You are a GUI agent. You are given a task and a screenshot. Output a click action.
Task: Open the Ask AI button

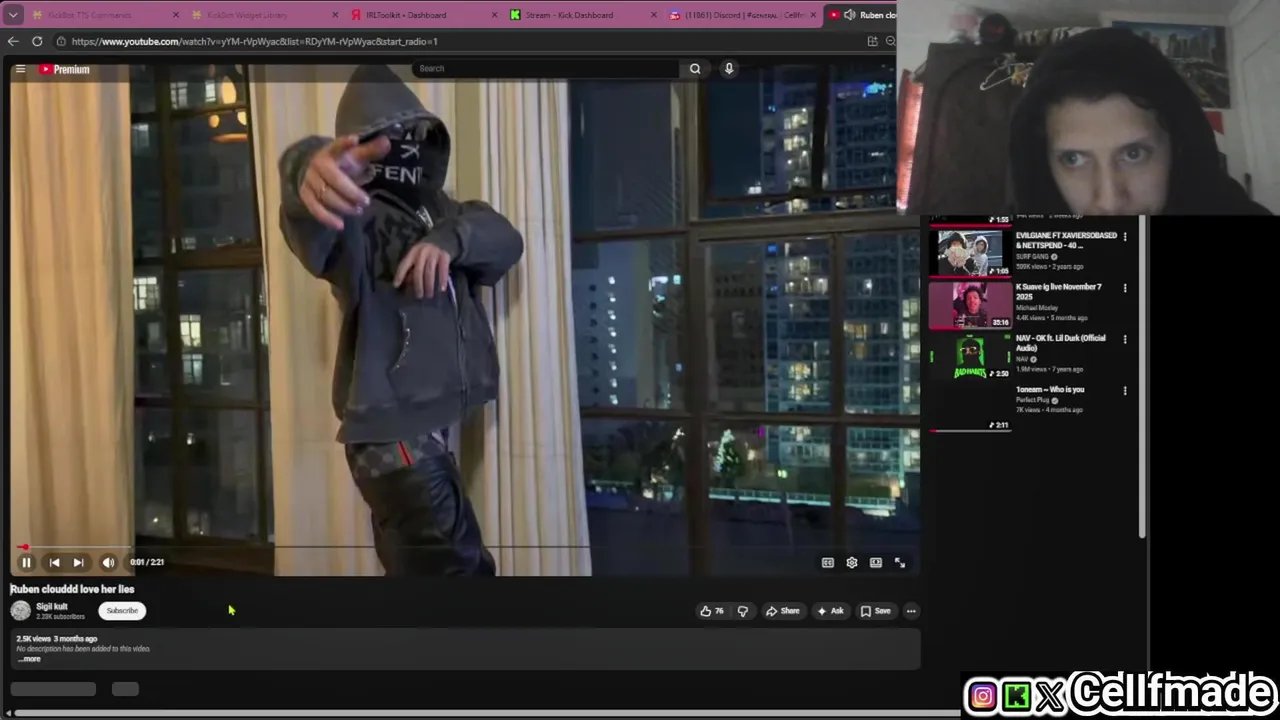831,611
